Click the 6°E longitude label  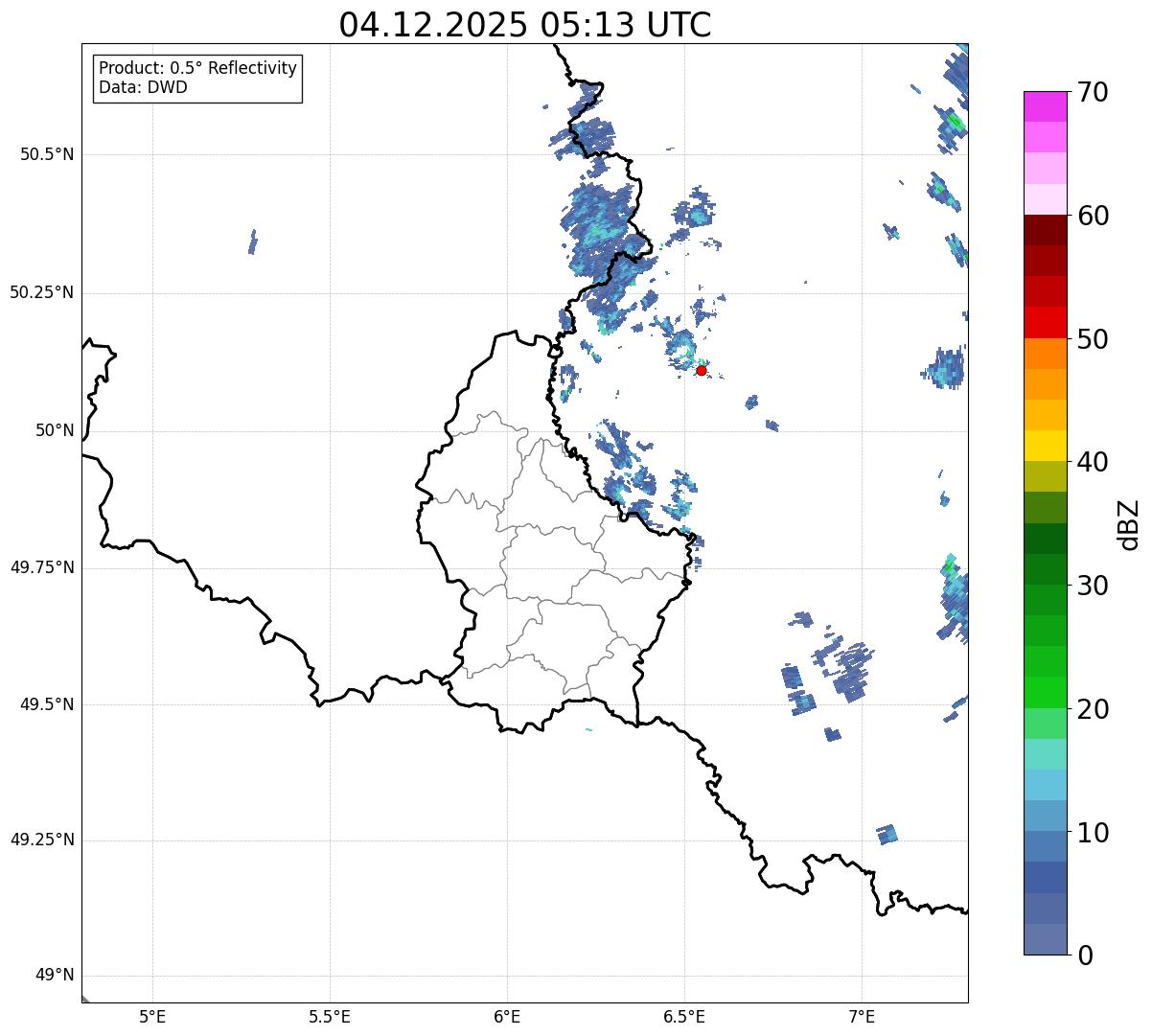pos(507,1017)
